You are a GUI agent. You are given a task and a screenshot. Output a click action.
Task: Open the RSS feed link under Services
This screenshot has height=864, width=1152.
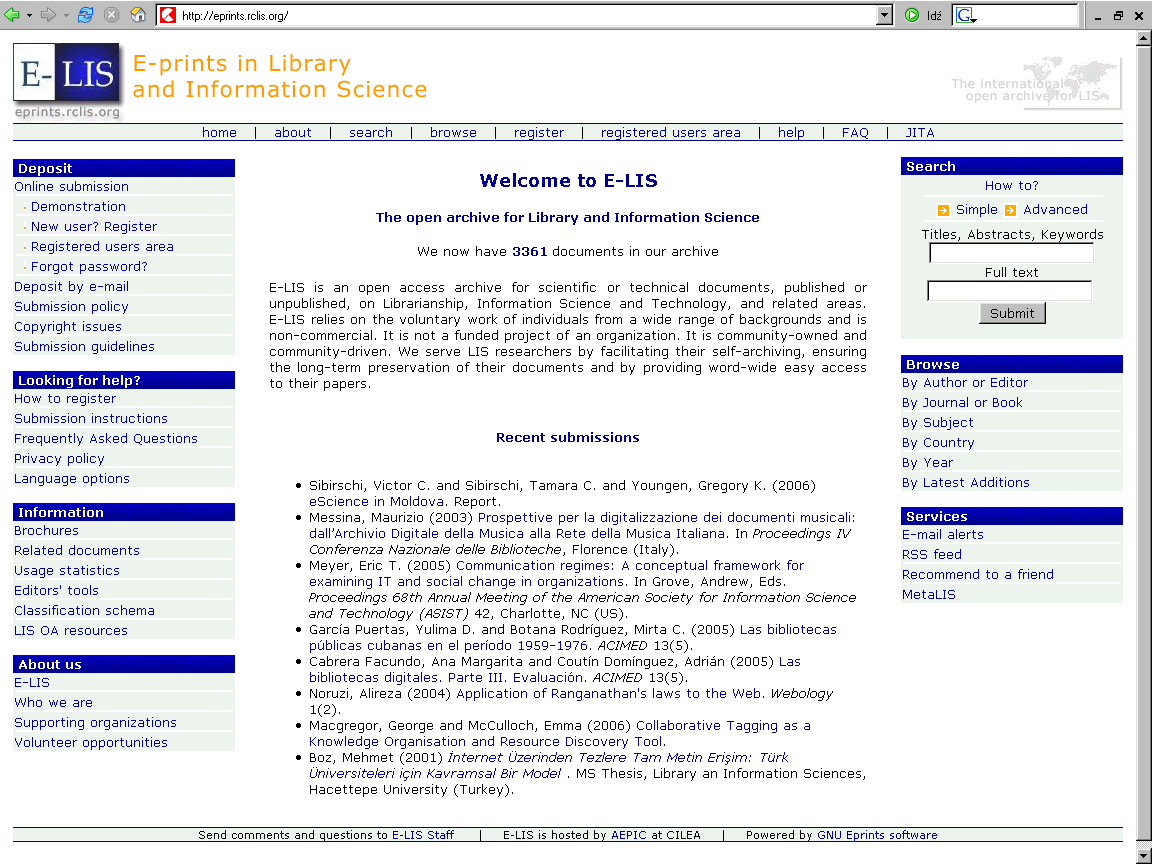tap(931, 554)
